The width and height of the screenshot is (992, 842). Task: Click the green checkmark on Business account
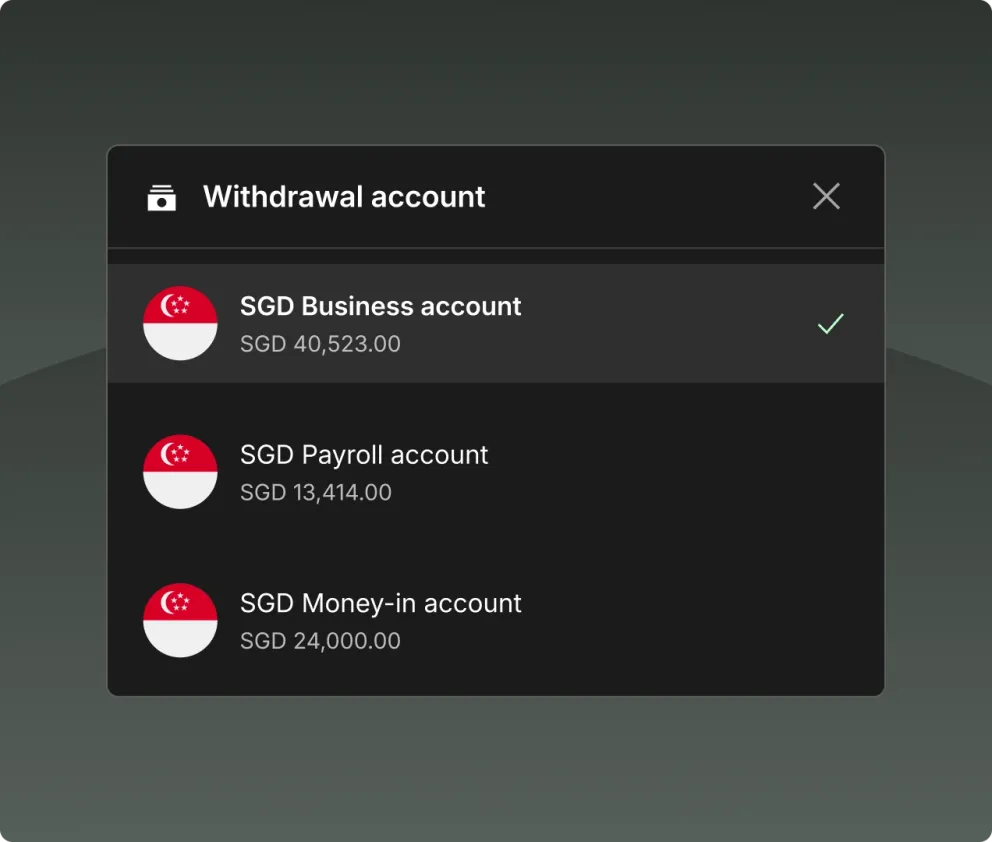(x=831, y=323)
